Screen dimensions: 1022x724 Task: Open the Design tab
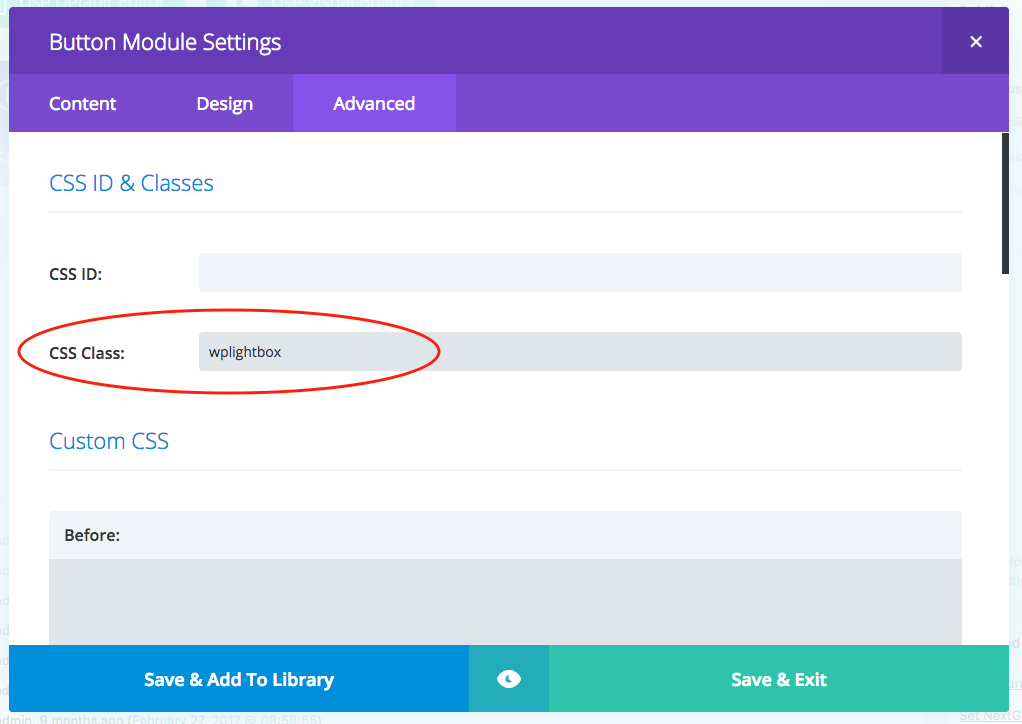224,104
